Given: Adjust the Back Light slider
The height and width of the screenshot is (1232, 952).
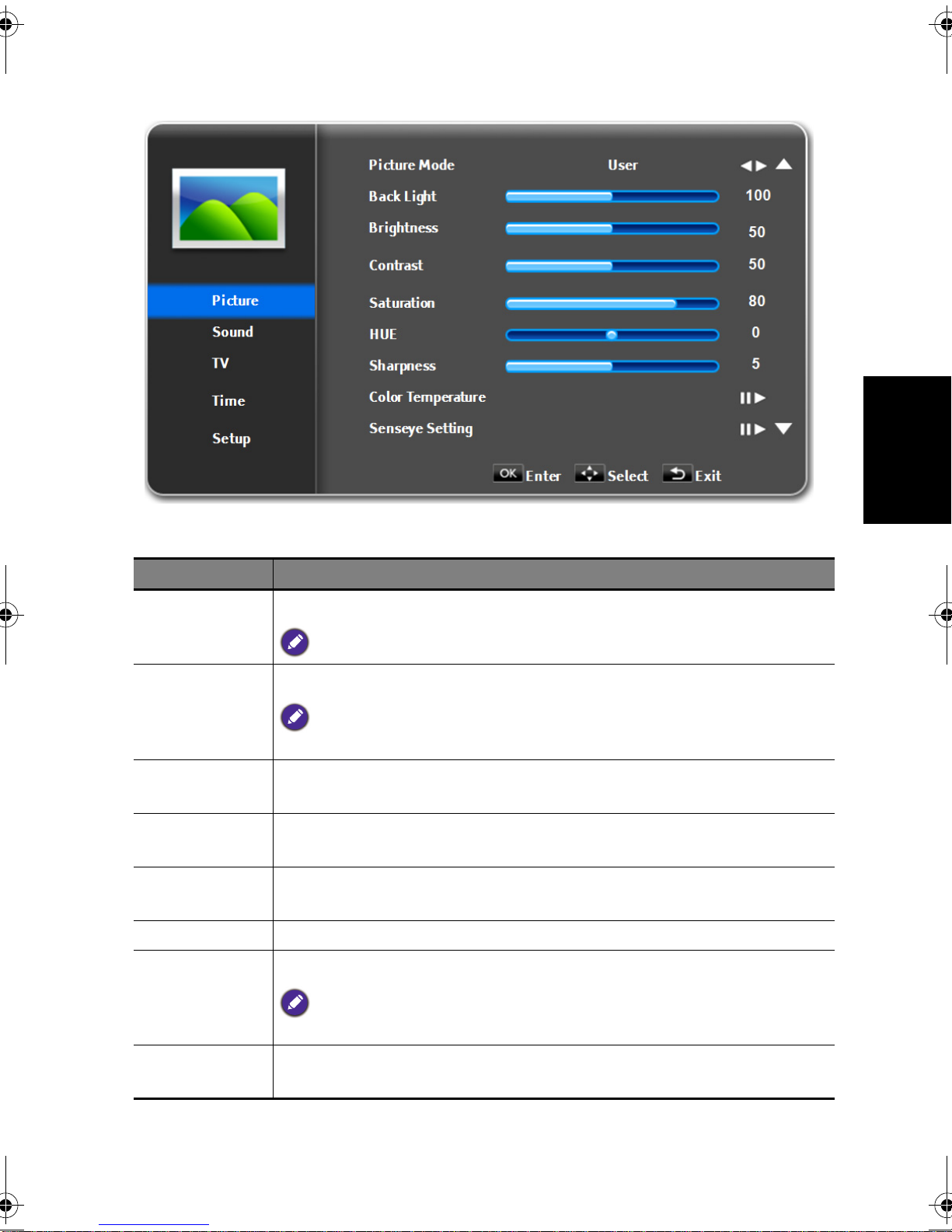Looking at the screenshot, I should tap(612, 197).
